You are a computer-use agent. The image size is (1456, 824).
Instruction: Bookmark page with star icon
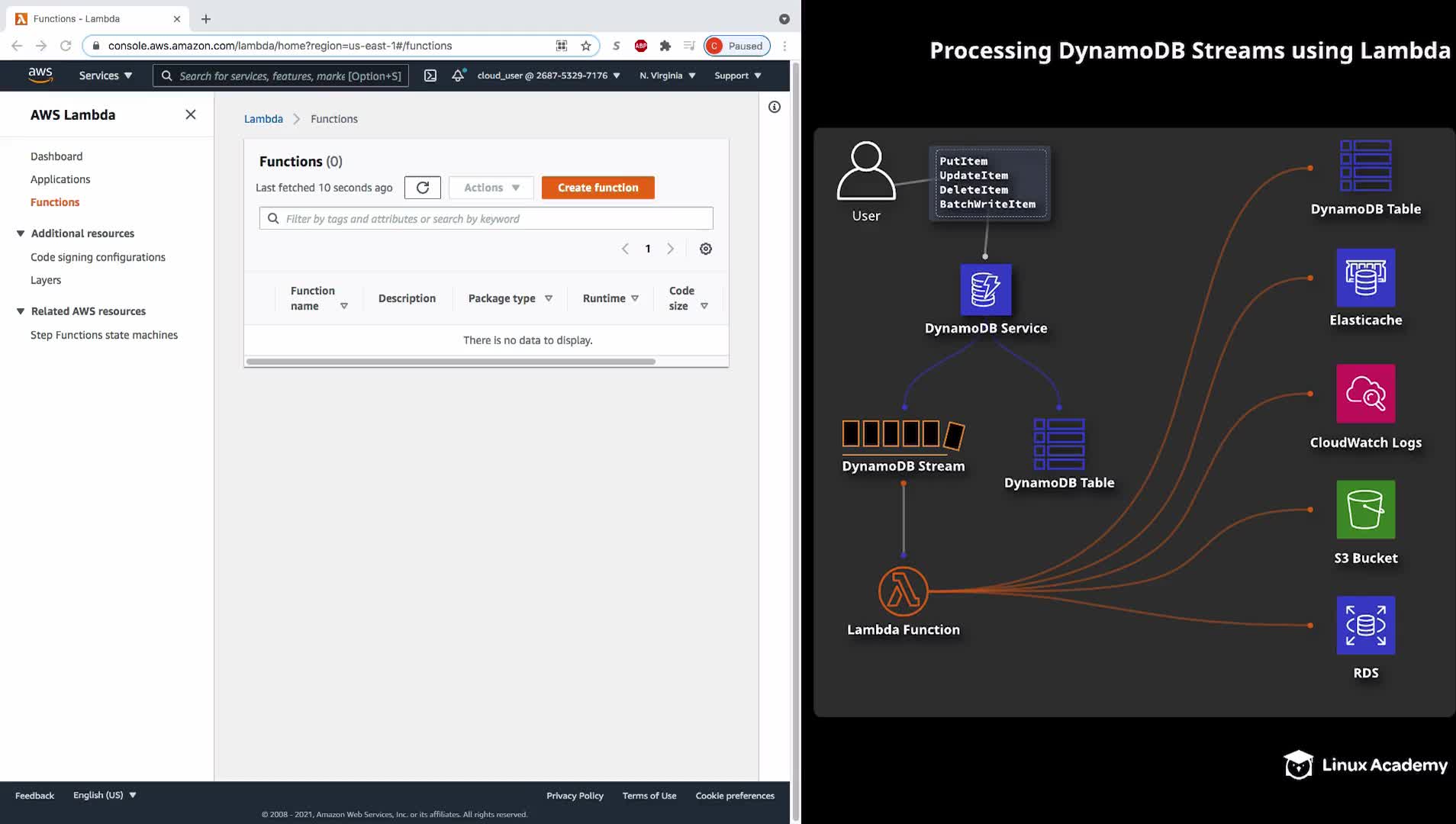(x=586, y=46)
